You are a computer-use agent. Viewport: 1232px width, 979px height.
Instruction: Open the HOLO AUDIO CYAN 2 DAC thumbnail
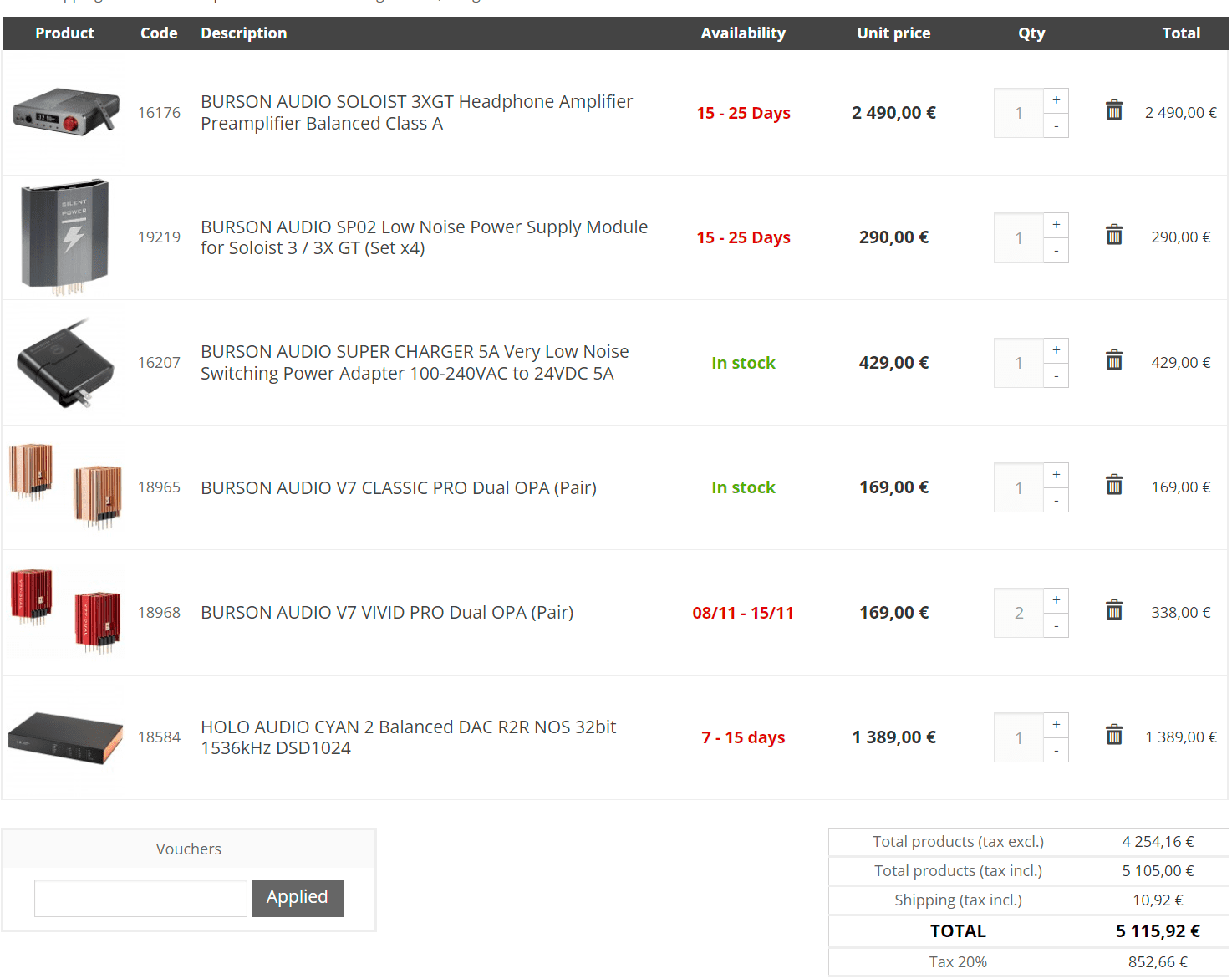pos(65,737)
